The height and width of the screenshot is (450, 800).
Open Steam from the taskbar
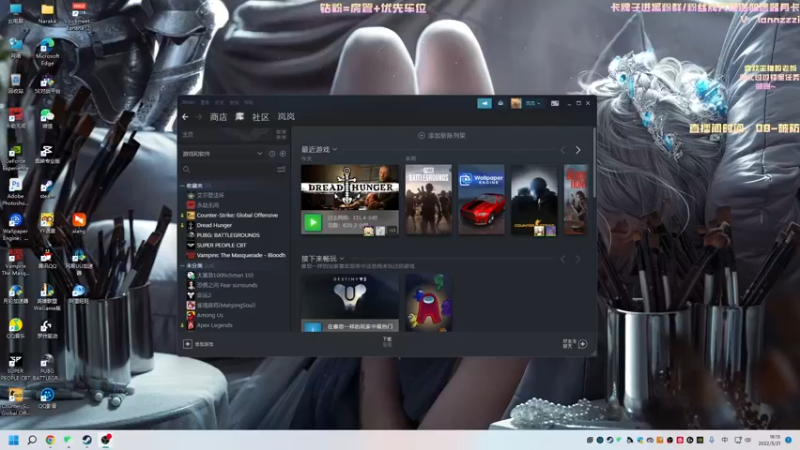(87, 440)
